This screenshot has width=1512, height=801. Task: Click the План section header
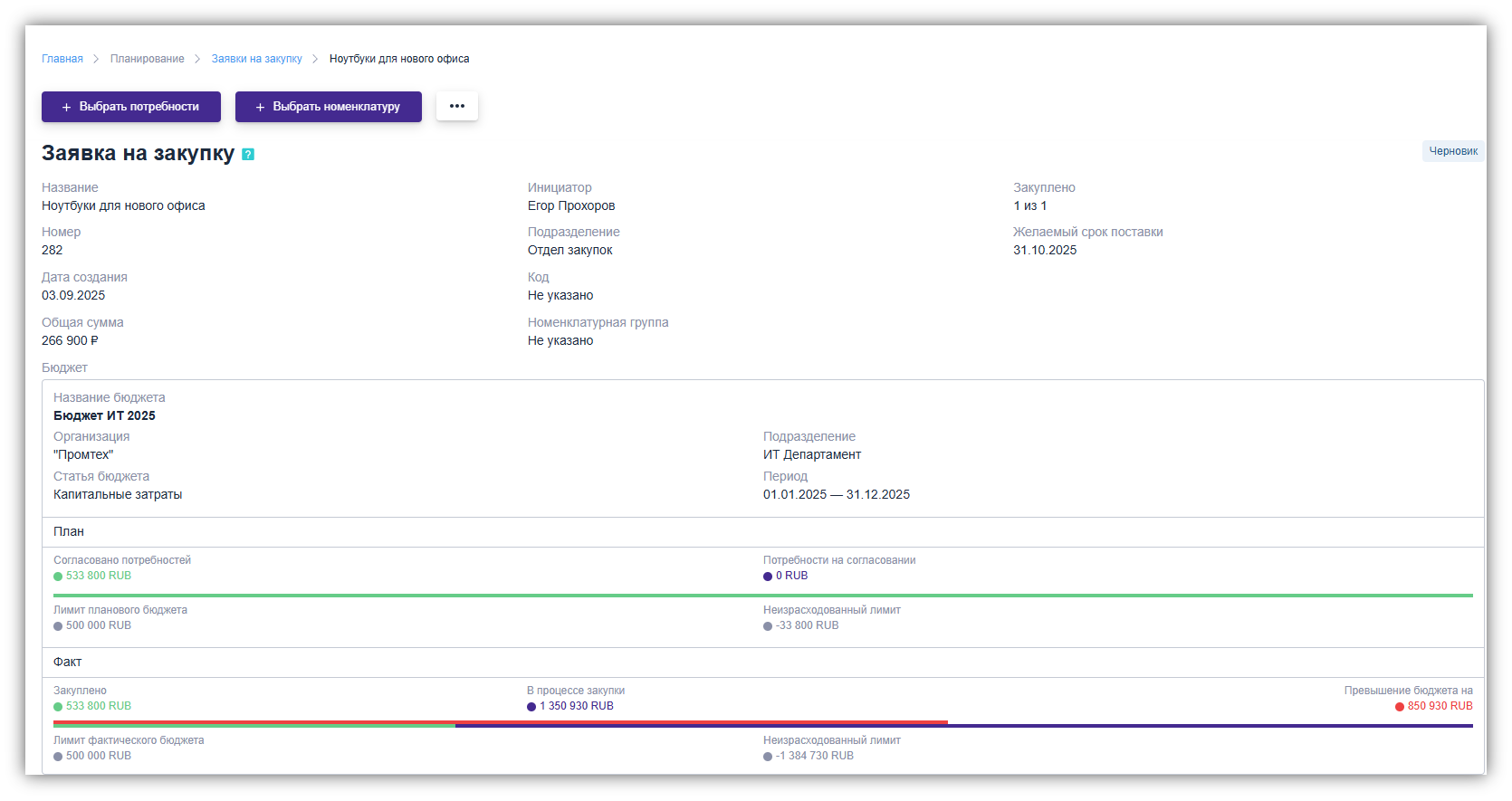coord(69,532)
